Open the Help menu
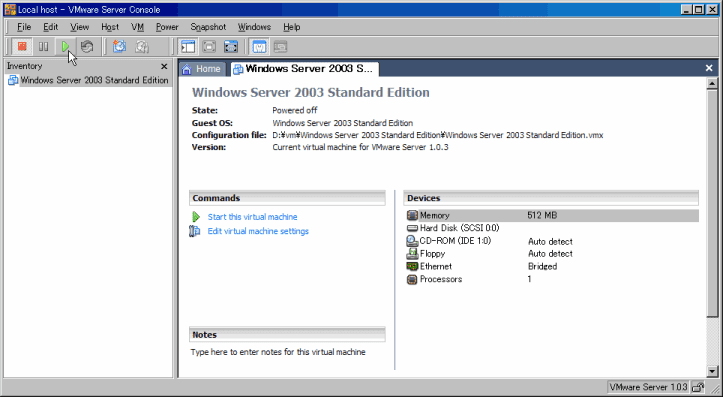Viewport: 723px width, 397px height. point(291,27)
